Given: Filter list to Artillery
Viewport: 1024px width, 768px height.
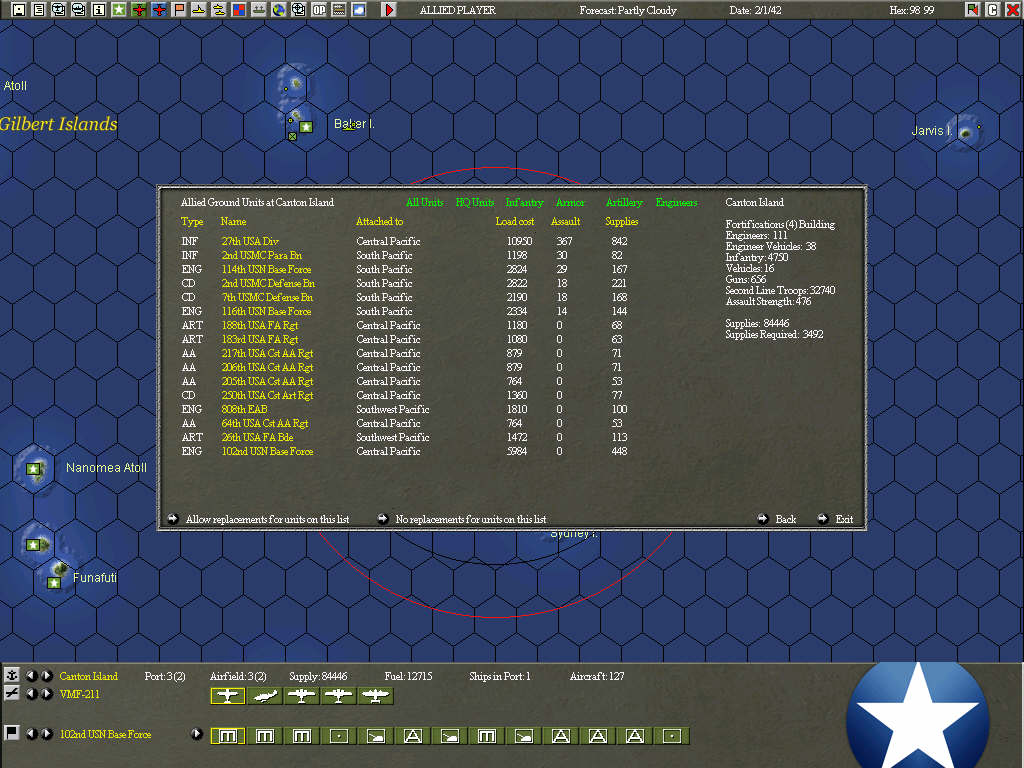Looking at the screenshot, I should point(624,202).
